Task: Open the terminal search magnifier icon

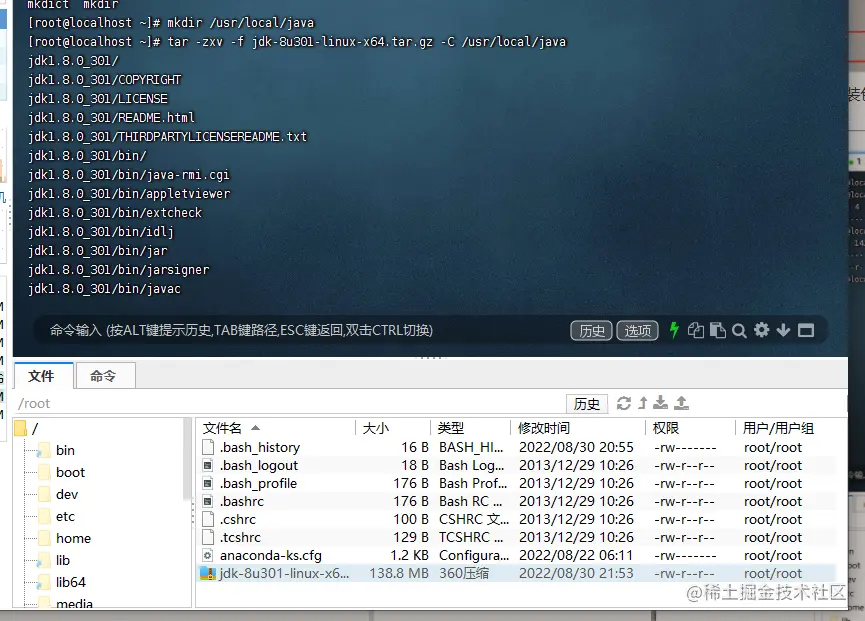Action: (x=739, y=331)
